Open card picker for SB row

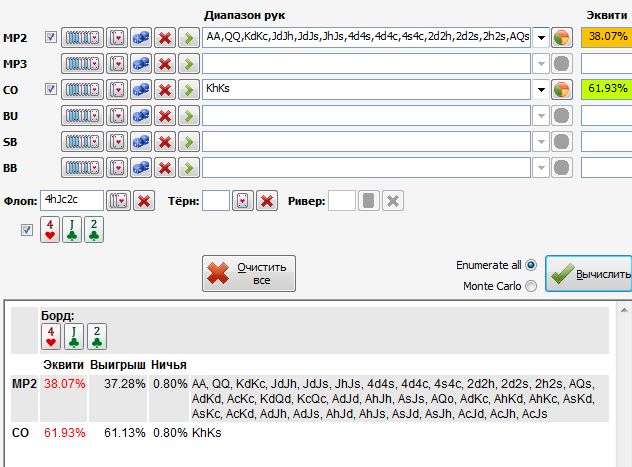tap(117, 142)
